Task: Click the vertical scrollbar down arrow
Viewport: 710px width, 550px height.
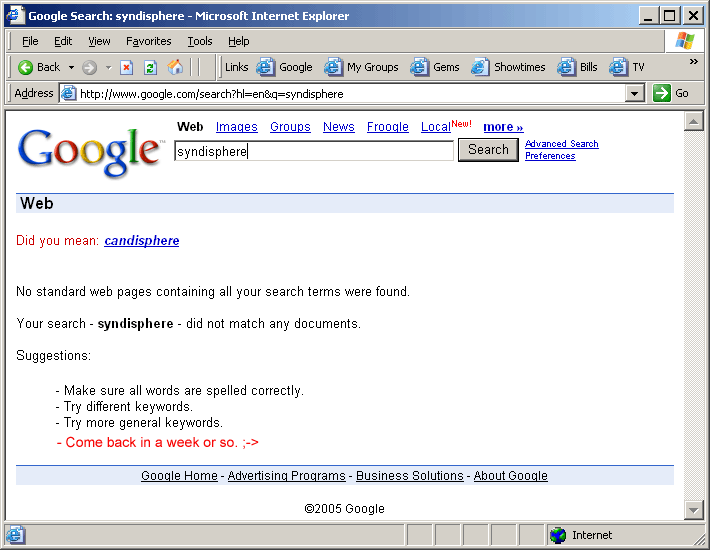Action: pos(693,511)
